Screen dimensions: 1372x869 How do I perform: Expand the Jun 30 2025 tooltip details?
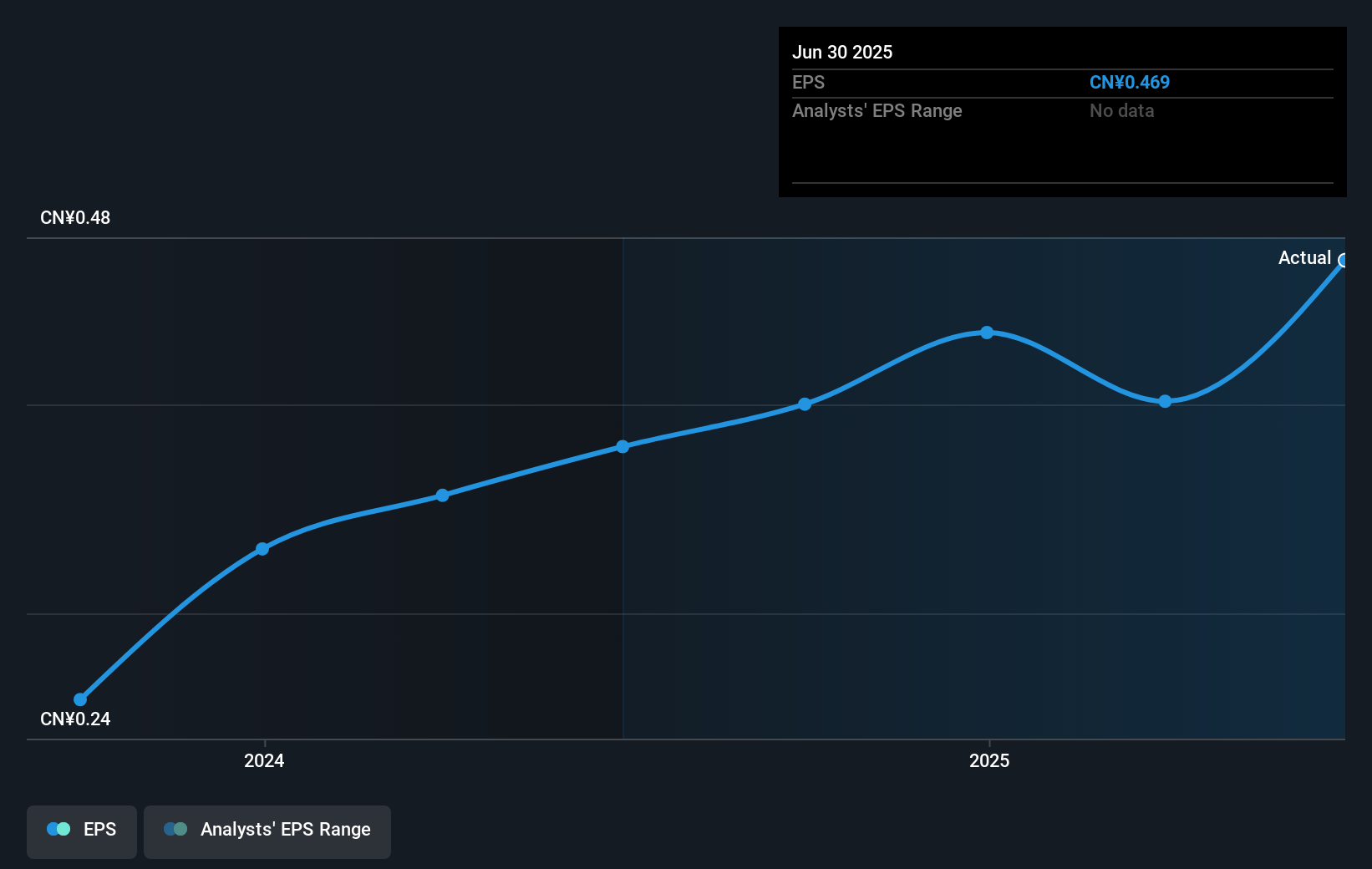tap(843, 52)
